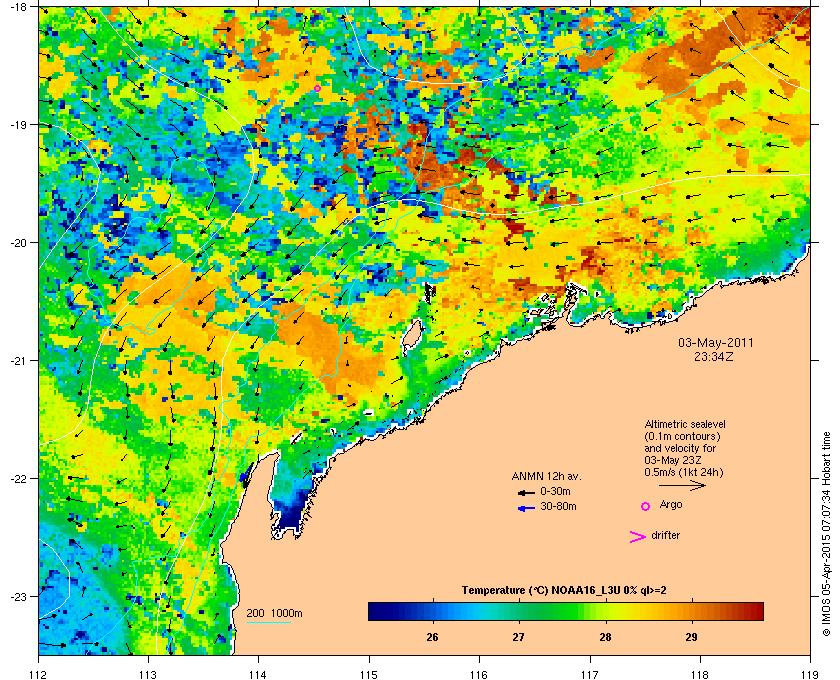Click the longitude label 118
The width and height of the screenshot is (840, 680).
point(700,674)
